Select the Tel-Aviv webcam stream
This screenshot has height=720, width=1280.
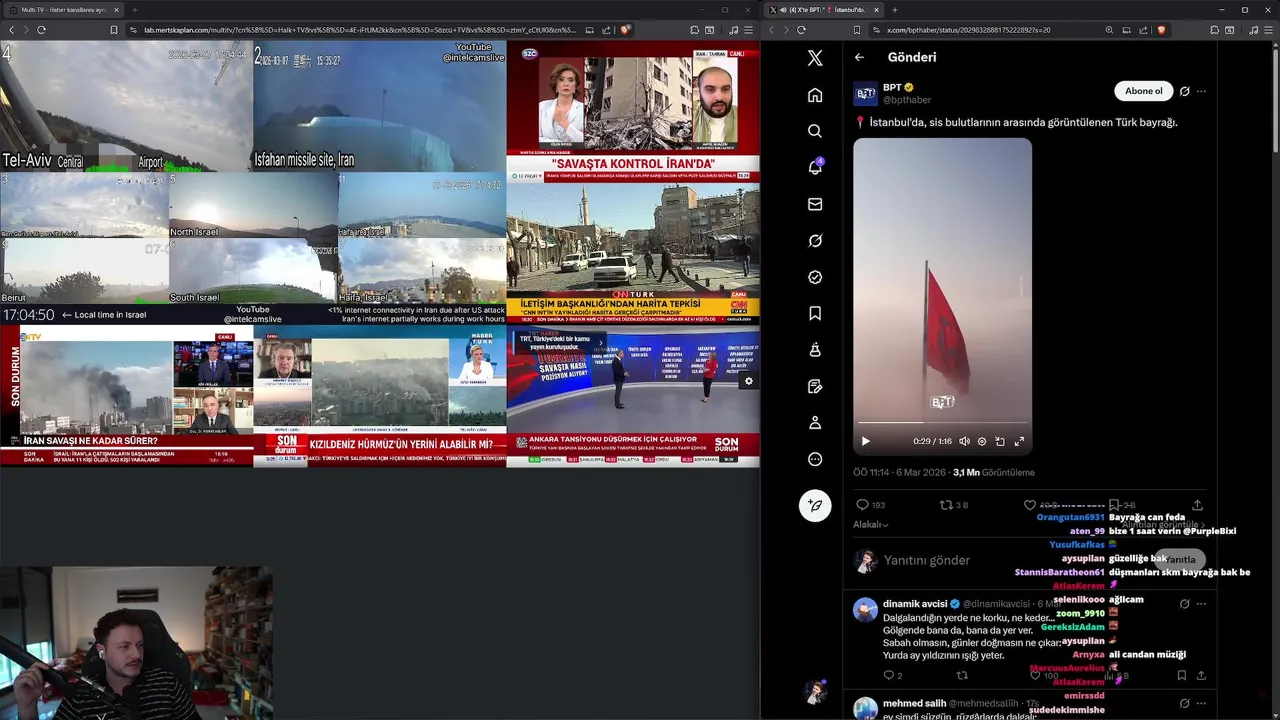coord(126,107)
